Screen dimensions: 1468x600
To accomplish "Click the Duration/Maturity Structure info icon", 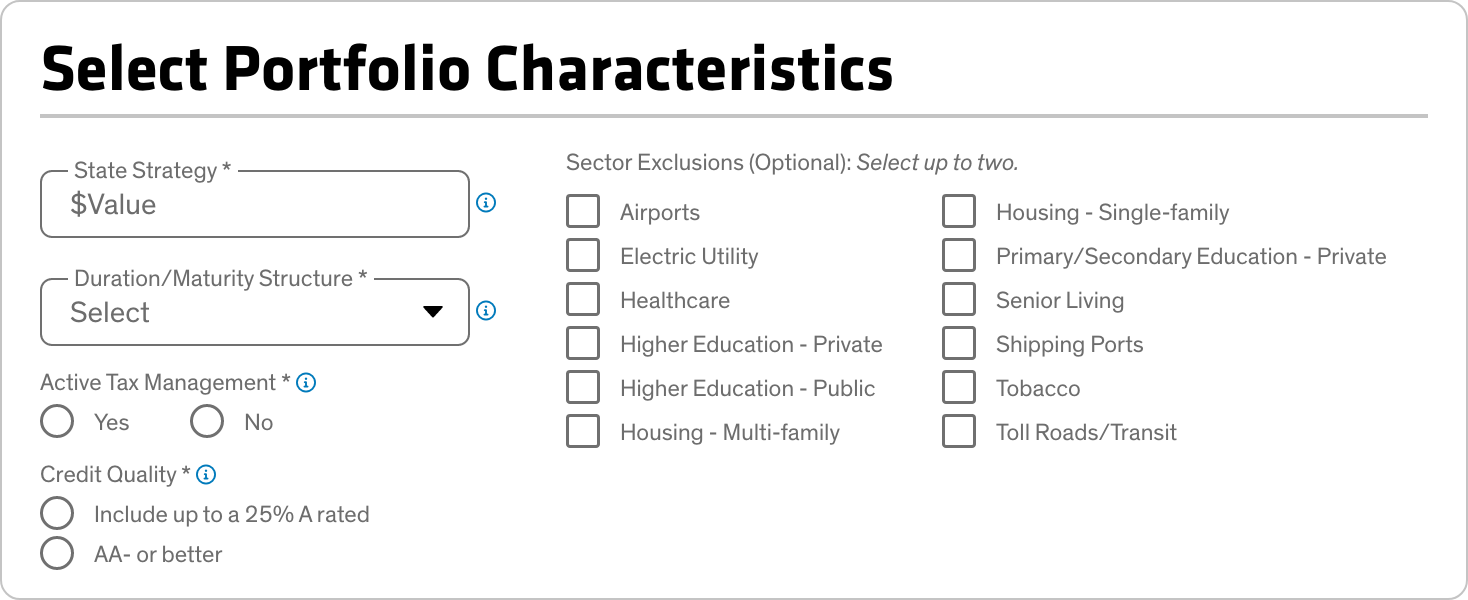I will click(x=486, y=311).
